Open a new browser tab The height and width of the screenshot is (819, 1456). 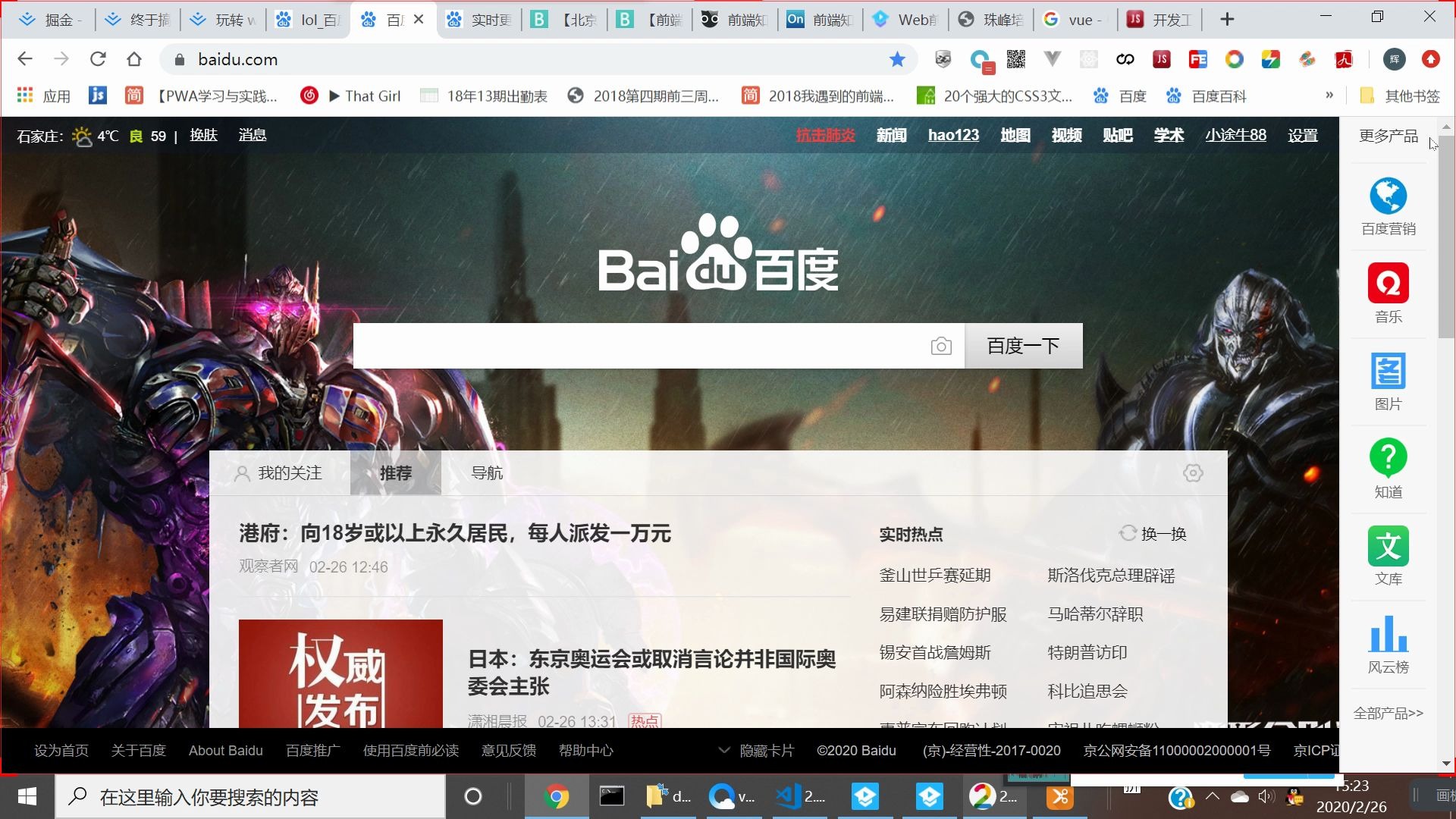[x=1227, y=20]
